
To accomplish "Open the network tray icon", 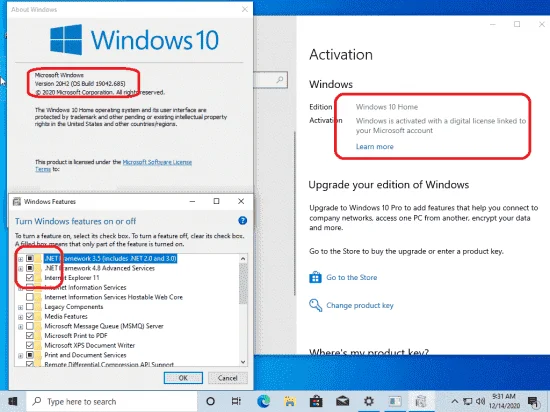I will [x=468, y=401].
